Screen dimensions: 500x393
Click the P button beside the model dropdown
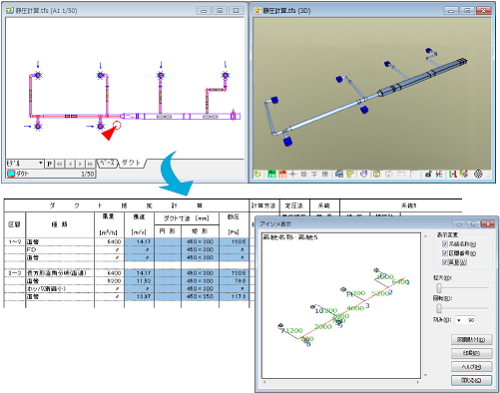[x=50, y=164]
